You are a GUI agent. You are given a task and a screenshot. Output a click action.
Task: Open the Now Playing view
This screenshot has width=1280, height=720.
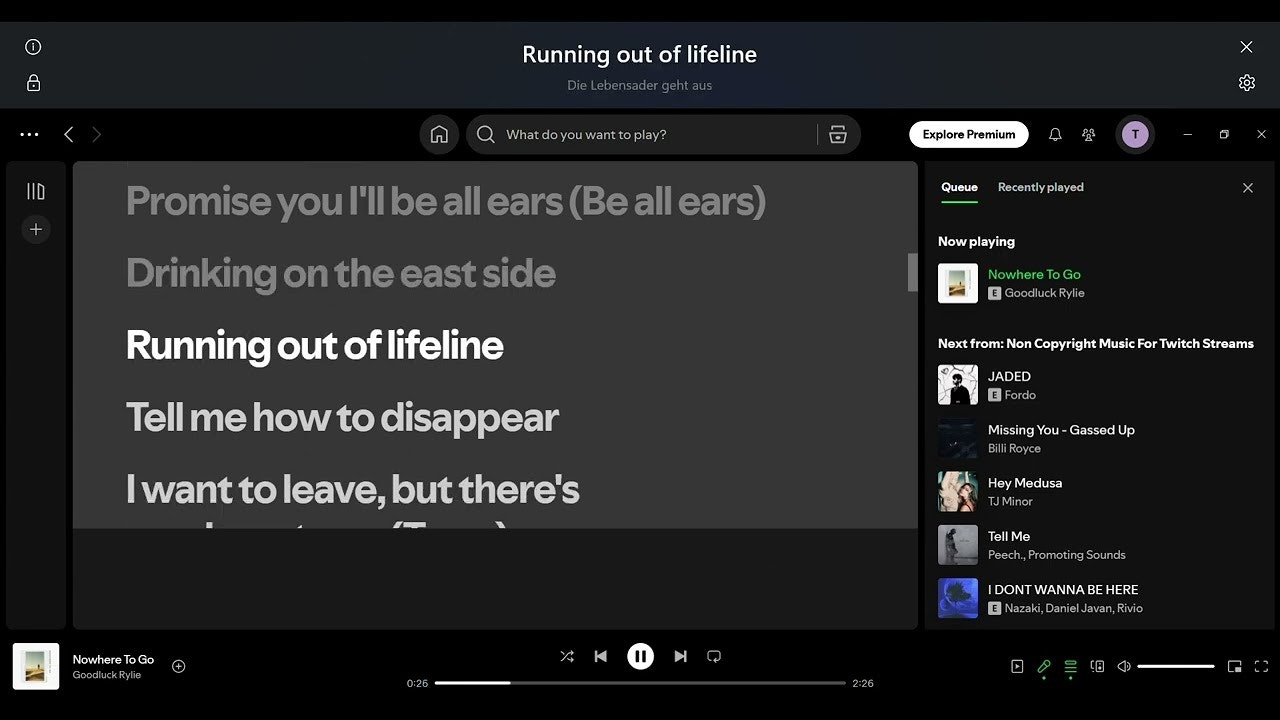coord(1017,666)
